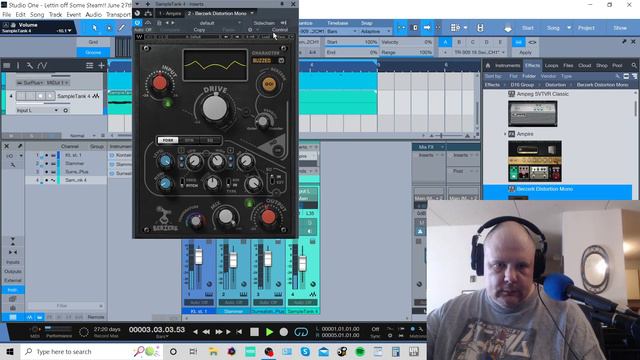Toggle the autoscroll arrow button
Image resolution: width=640 pixels, height=360 pixels.
[427, 28]
